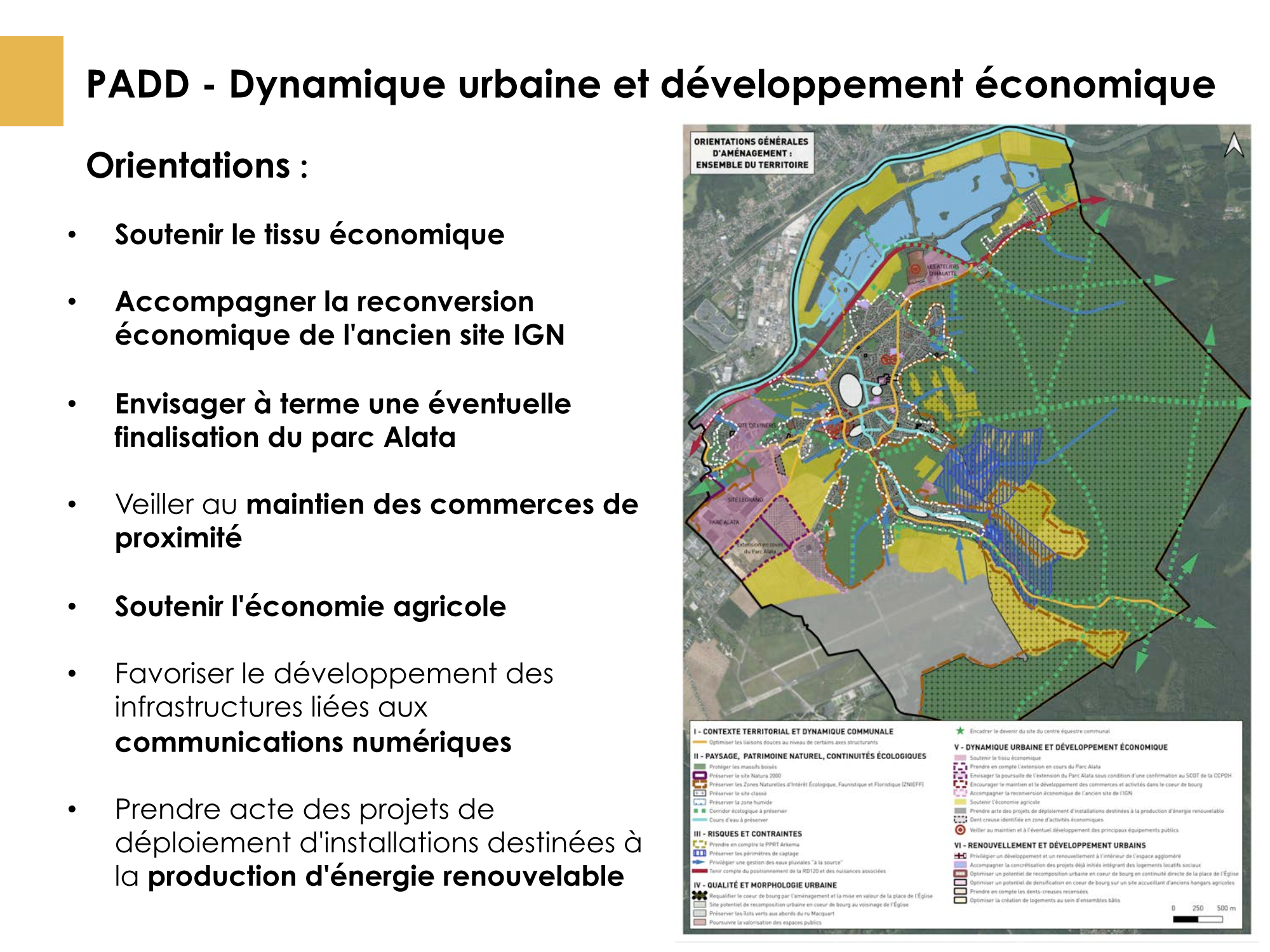Click the site classé legend symbol

click(700, 793)
